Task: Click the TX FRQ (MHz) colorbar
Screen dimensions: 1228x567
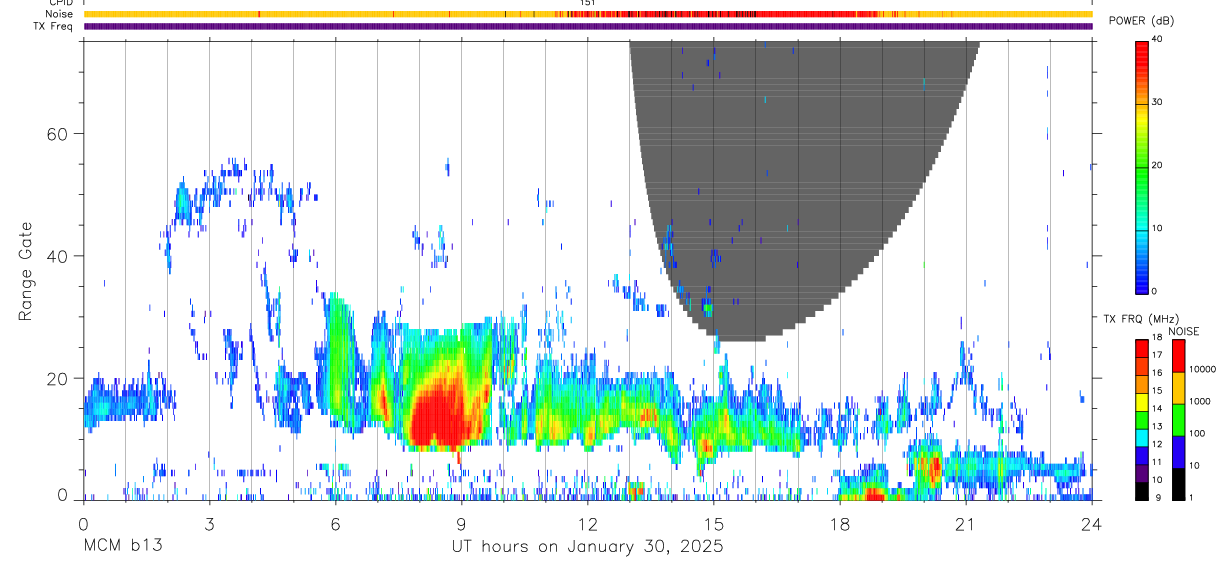Action: 1142,419
